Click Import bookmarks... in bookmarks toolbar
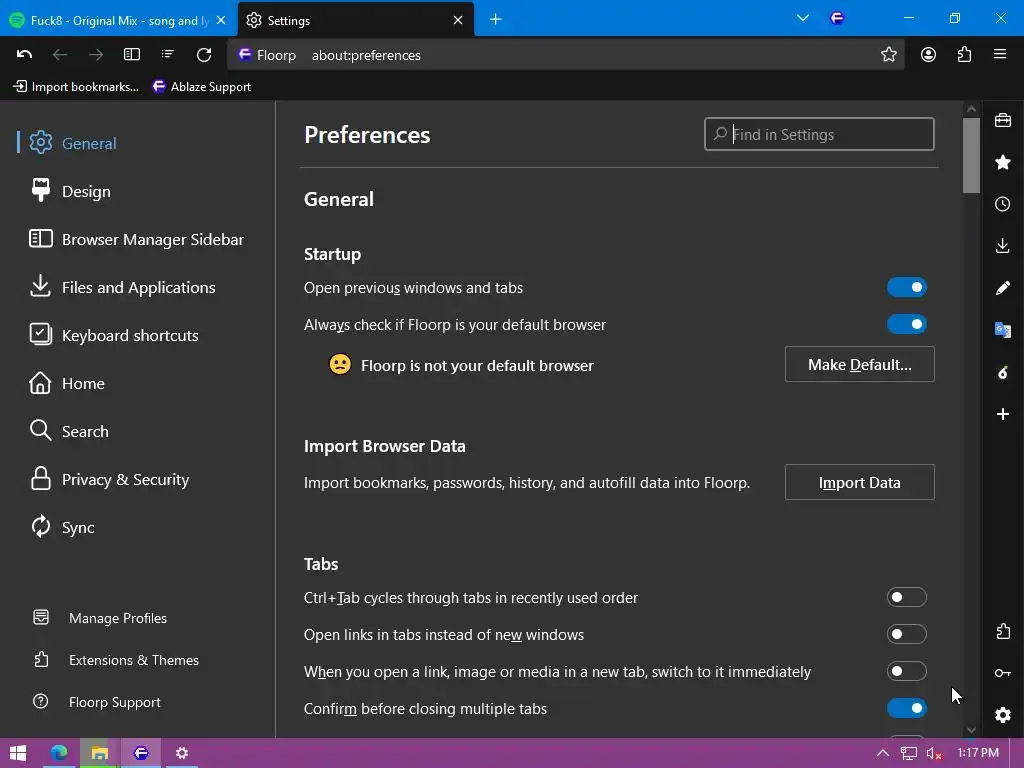Screen dimensions: 1024x768 click(76, 86)
